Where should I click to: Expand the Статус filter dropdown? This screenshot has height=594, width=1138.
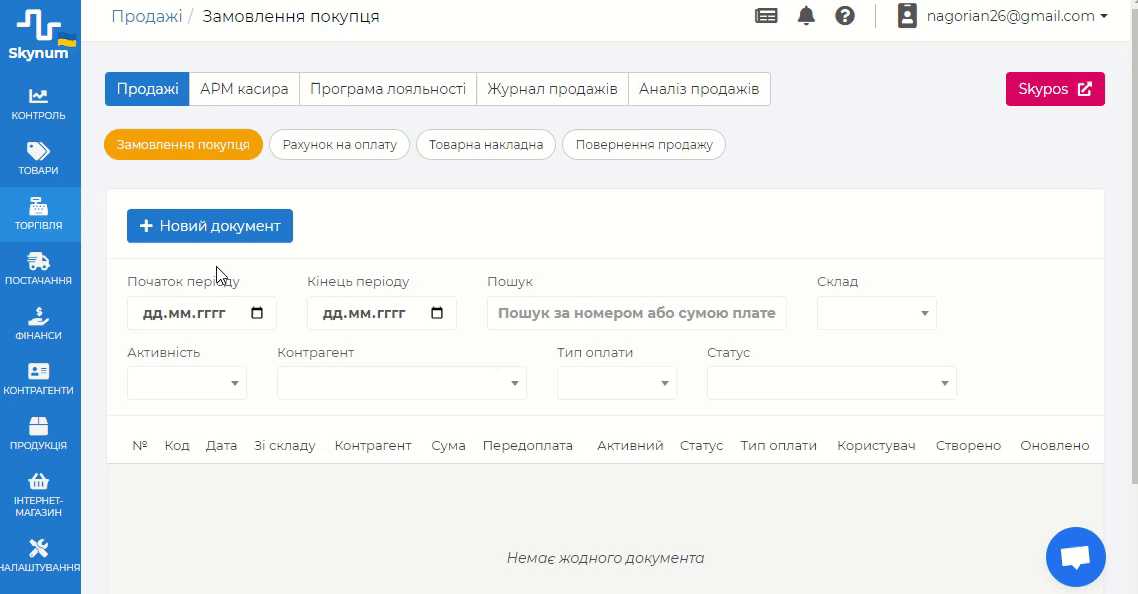pyautogui.click(x=832, y=383)
